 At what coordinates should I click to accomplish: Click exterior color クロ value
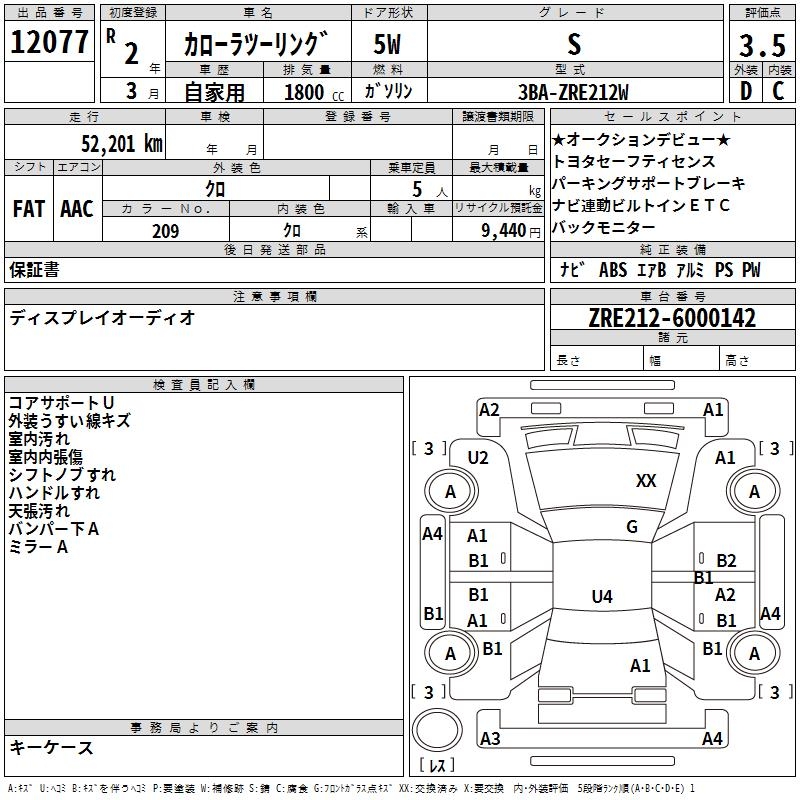215,190
